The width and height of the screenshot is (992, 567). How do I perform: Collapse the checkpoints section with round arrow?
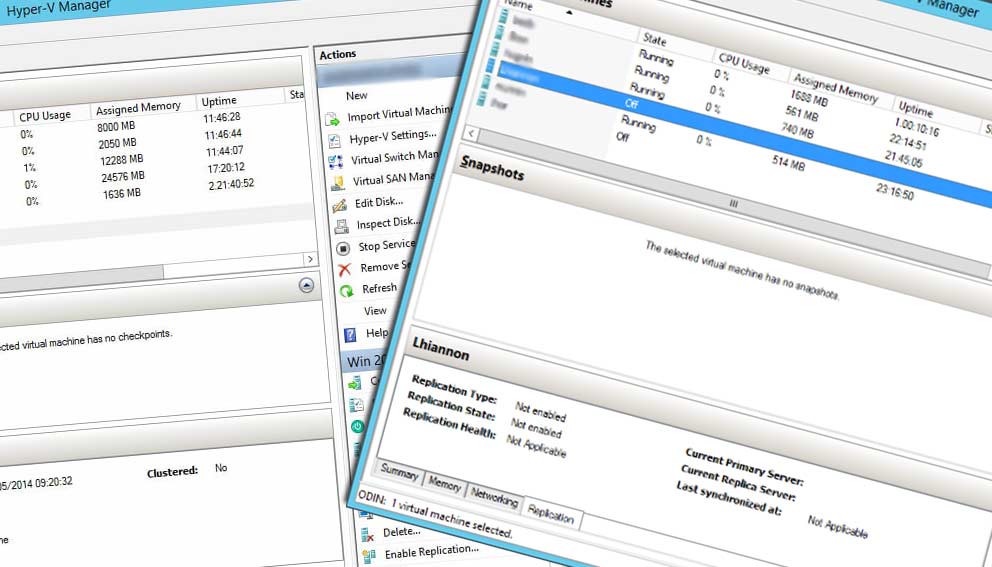[306, 285]
